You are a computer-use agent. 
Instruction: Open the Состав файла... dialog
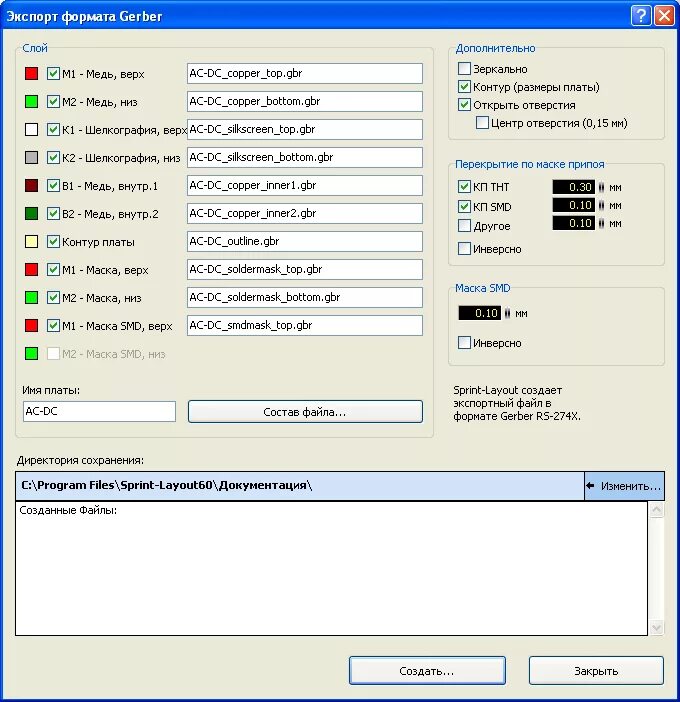point(305,411)
